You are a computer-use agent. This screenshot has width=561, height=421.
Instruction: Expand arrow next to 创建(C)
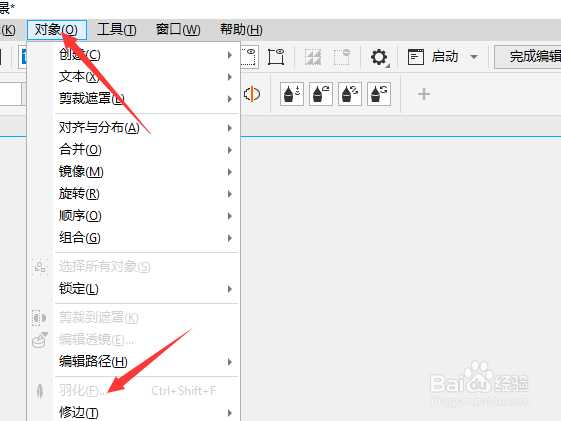tap(230, 55)
